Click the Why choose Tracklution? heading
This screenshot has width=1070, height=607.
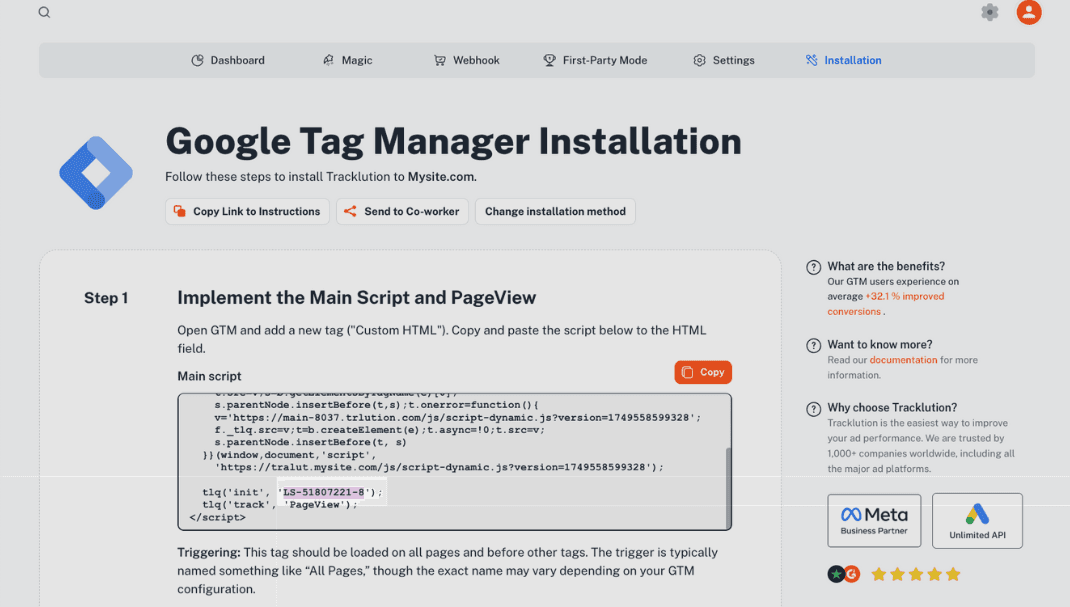tap(892, 408)
